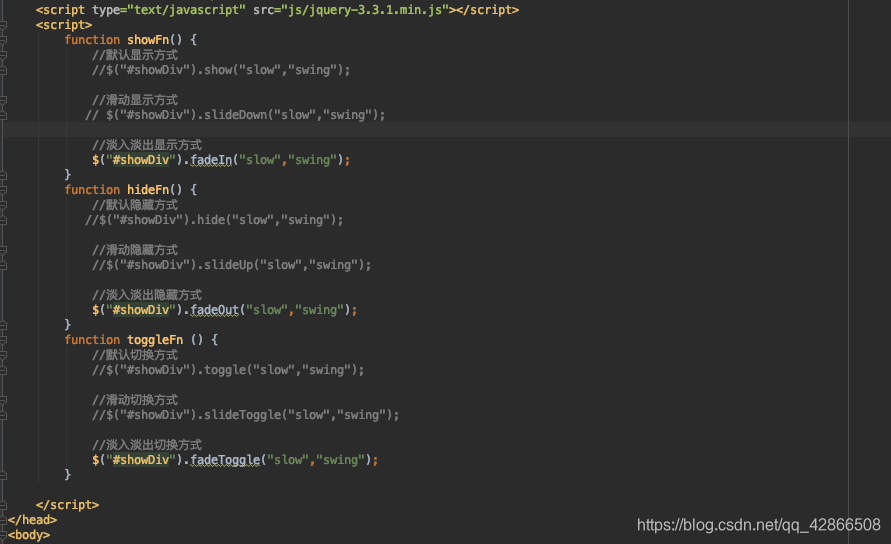Click the comment //滑动切换方式

pyautogui.click(x=135, y=400)
